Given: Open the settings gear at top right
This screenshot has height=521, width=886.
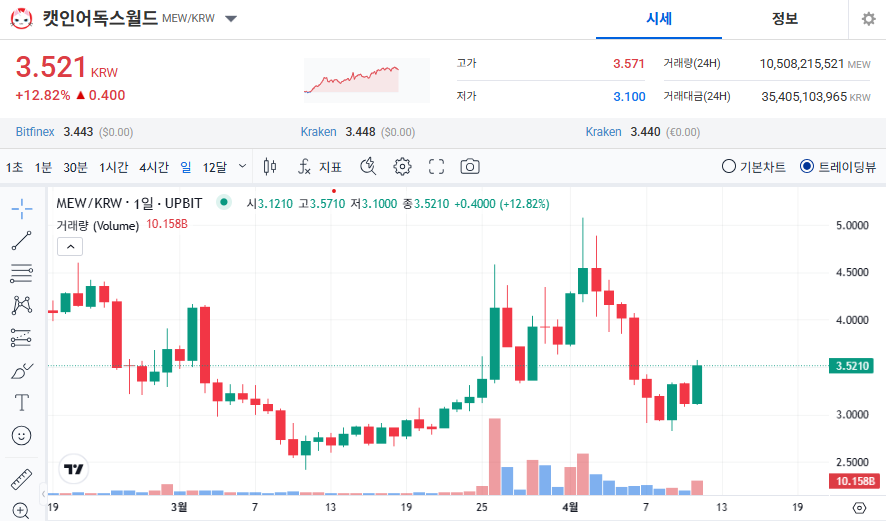Looking at the screenshot, I should point(868,19).
